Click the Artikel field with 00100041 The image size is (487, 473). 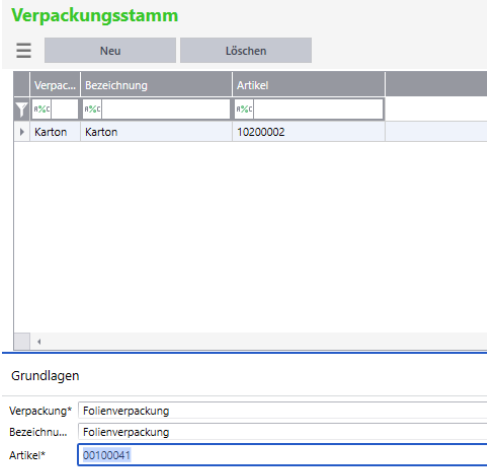[283, 455]
